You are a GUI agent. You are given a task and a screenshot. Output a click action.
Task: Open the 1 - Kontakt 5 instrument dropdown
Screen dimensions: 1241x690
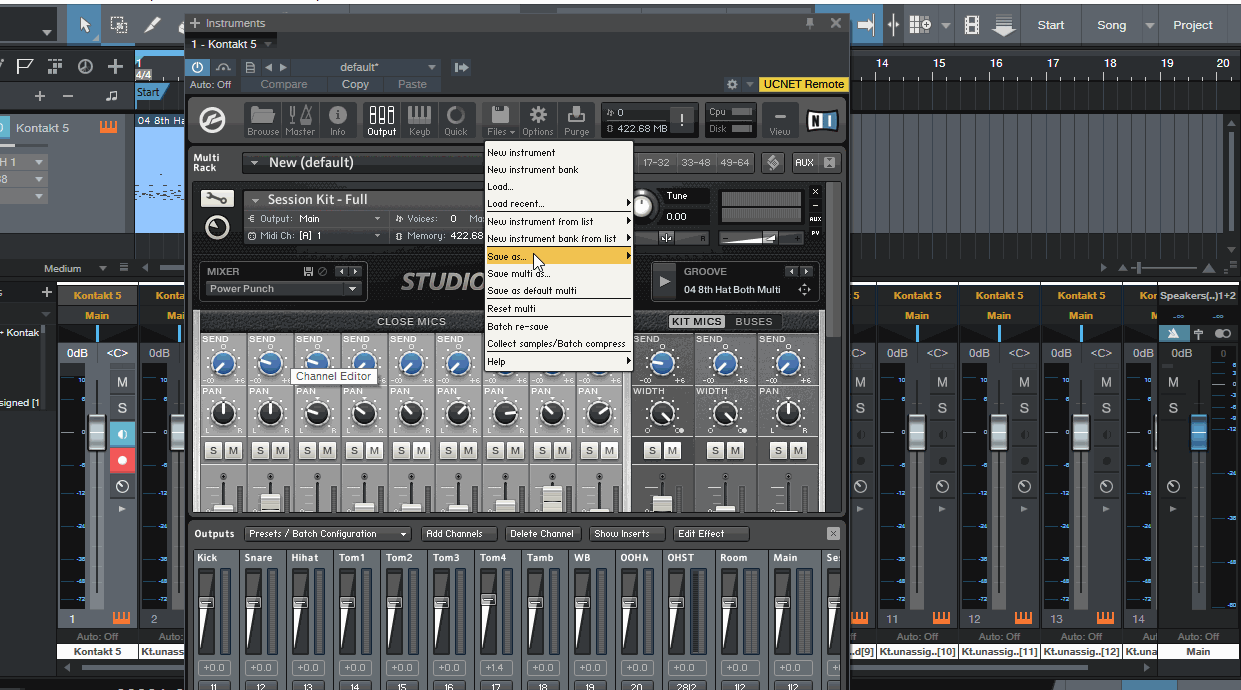point(232,44)
